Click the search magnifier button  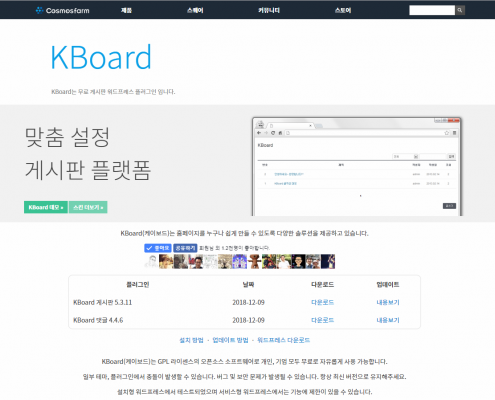pyautogui.click(x=460, y=10)
